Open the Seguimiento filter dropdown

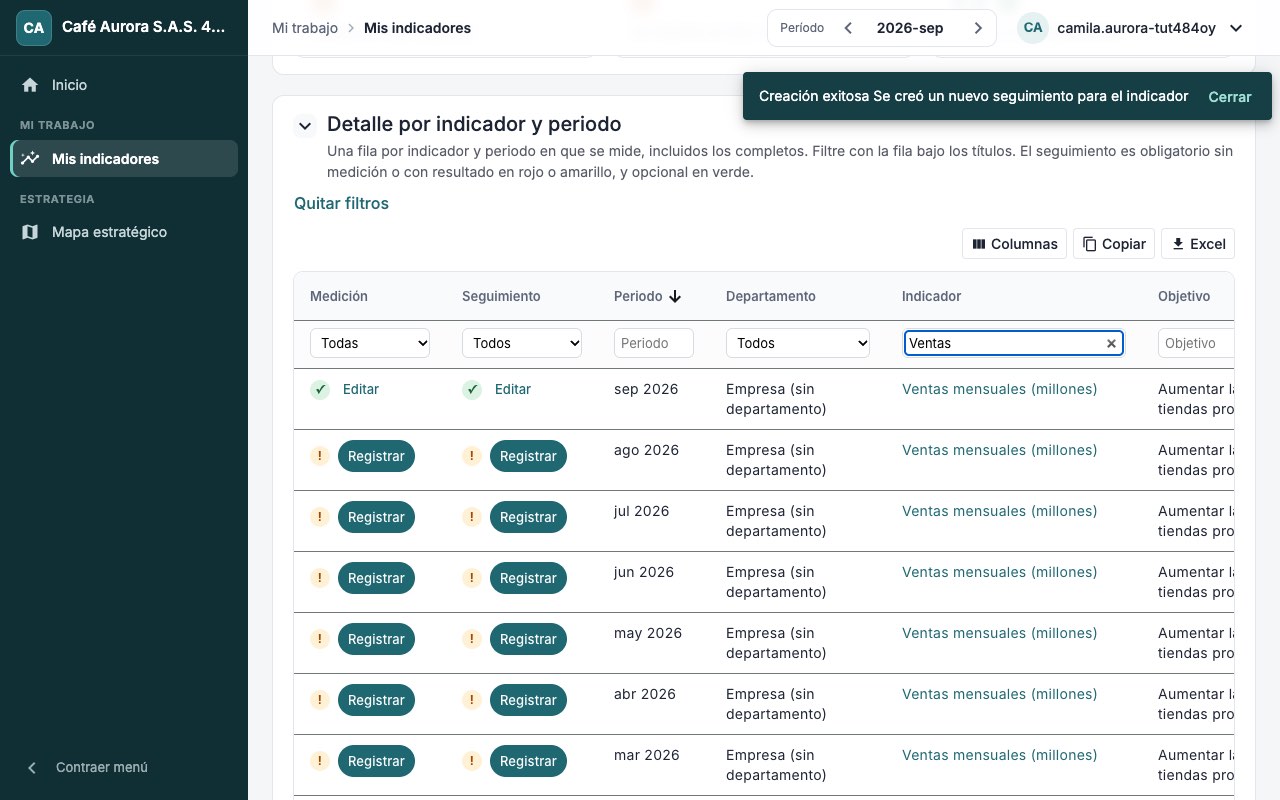click(522, 343)
